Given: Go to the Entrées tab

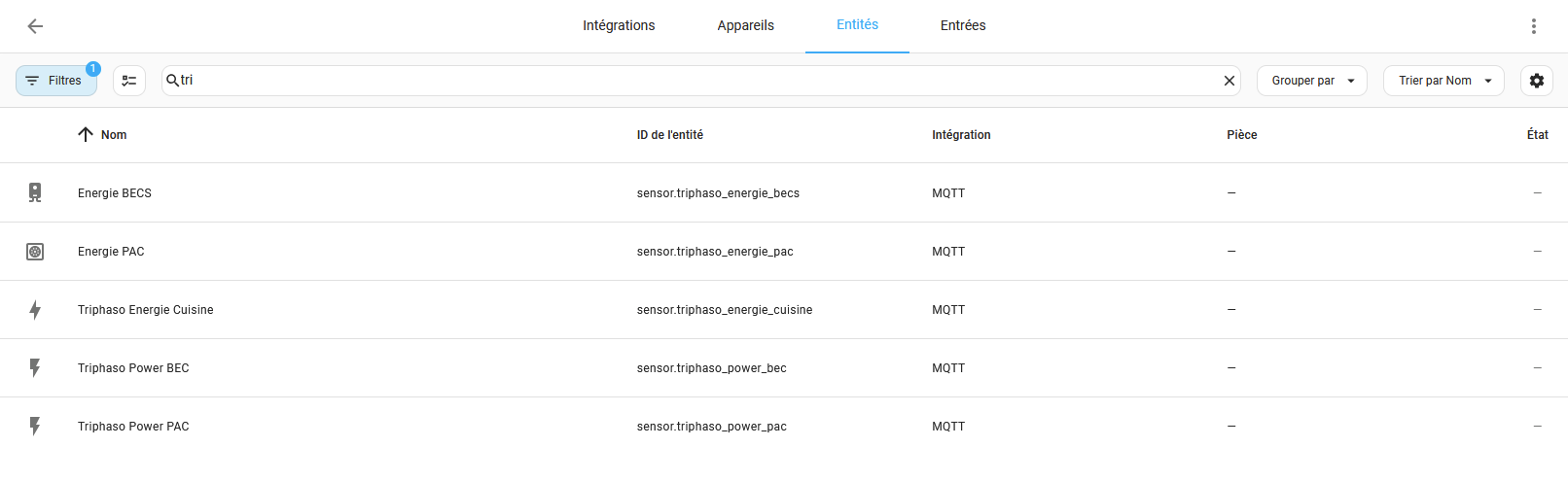Looking at the screenshot, I should [962, 26].
